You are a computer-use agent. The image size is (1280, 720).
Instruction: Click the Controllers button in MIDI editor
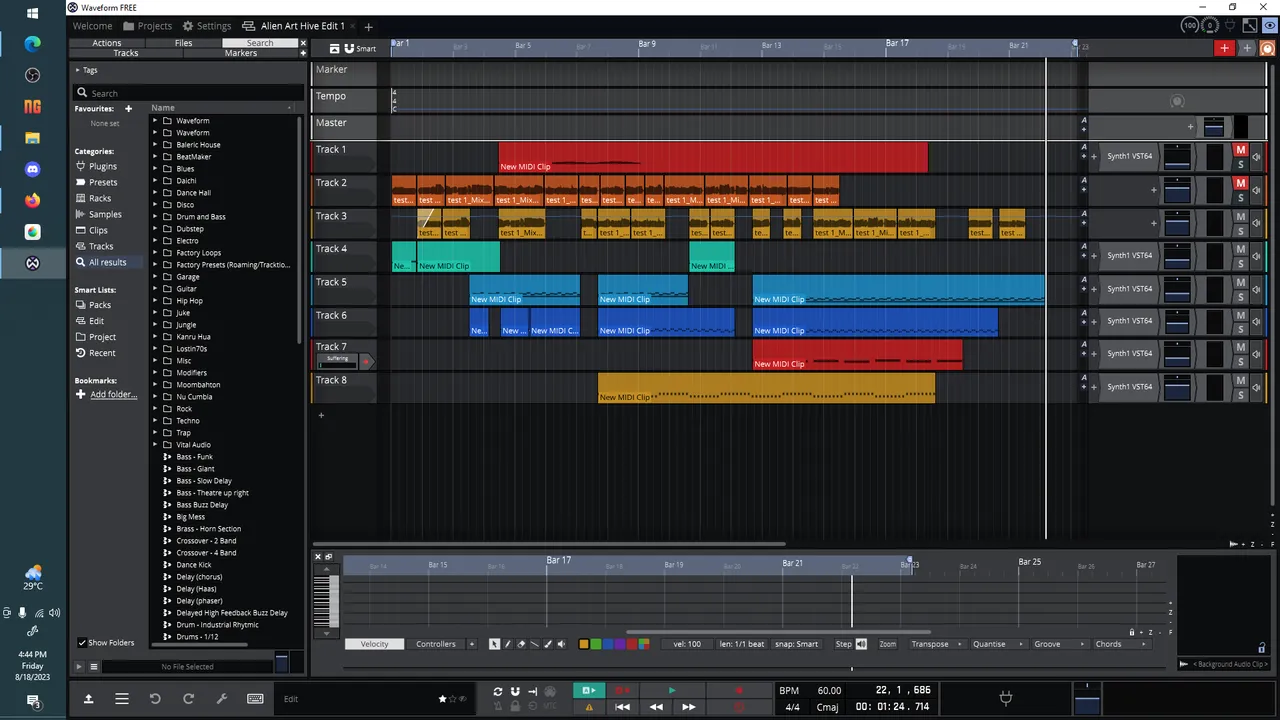(x=436, y=644)
